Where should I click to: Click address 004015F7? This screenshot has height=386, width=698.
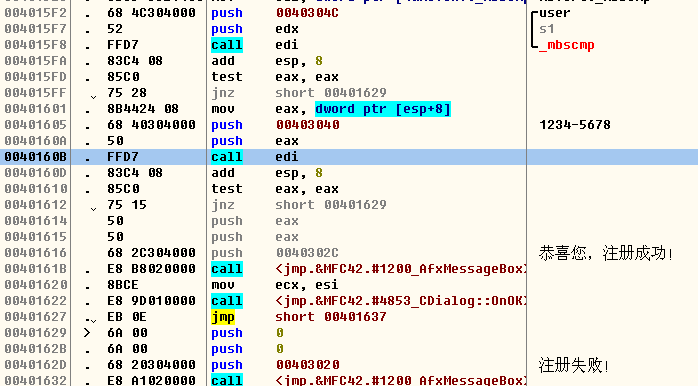coord(35,29)
